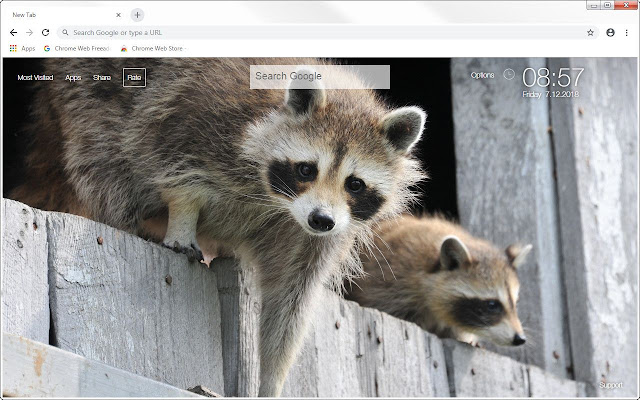Screen dimensions: 640x400
Task: Open the Google-icon Chrome Web bookmark
Action: (76, 48)
